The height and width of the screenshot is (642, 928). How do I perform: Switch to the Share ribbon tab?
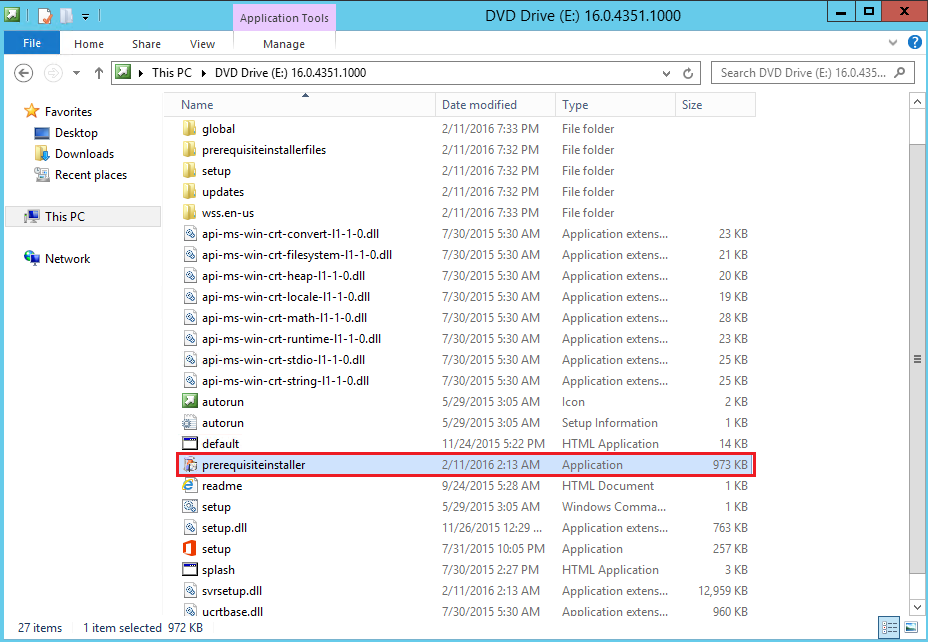pyautogui.click(x=146, y=44)
